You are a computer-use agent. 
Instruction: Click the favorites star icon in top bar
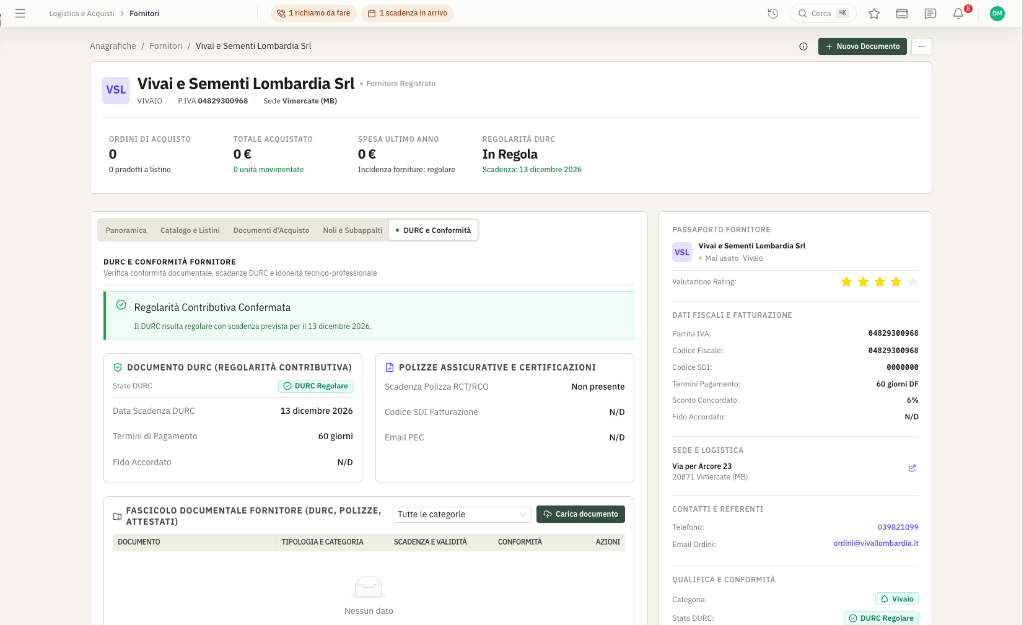(x=874, y=13)
